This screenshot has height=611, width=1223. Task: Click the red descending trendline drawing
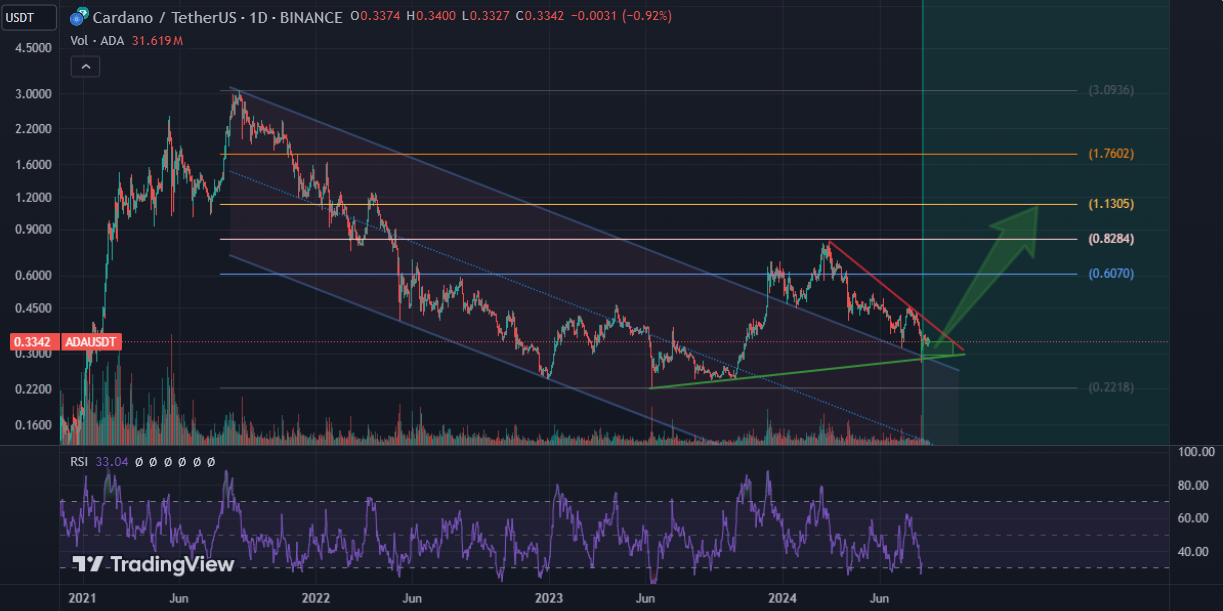(x=897, y=296)
